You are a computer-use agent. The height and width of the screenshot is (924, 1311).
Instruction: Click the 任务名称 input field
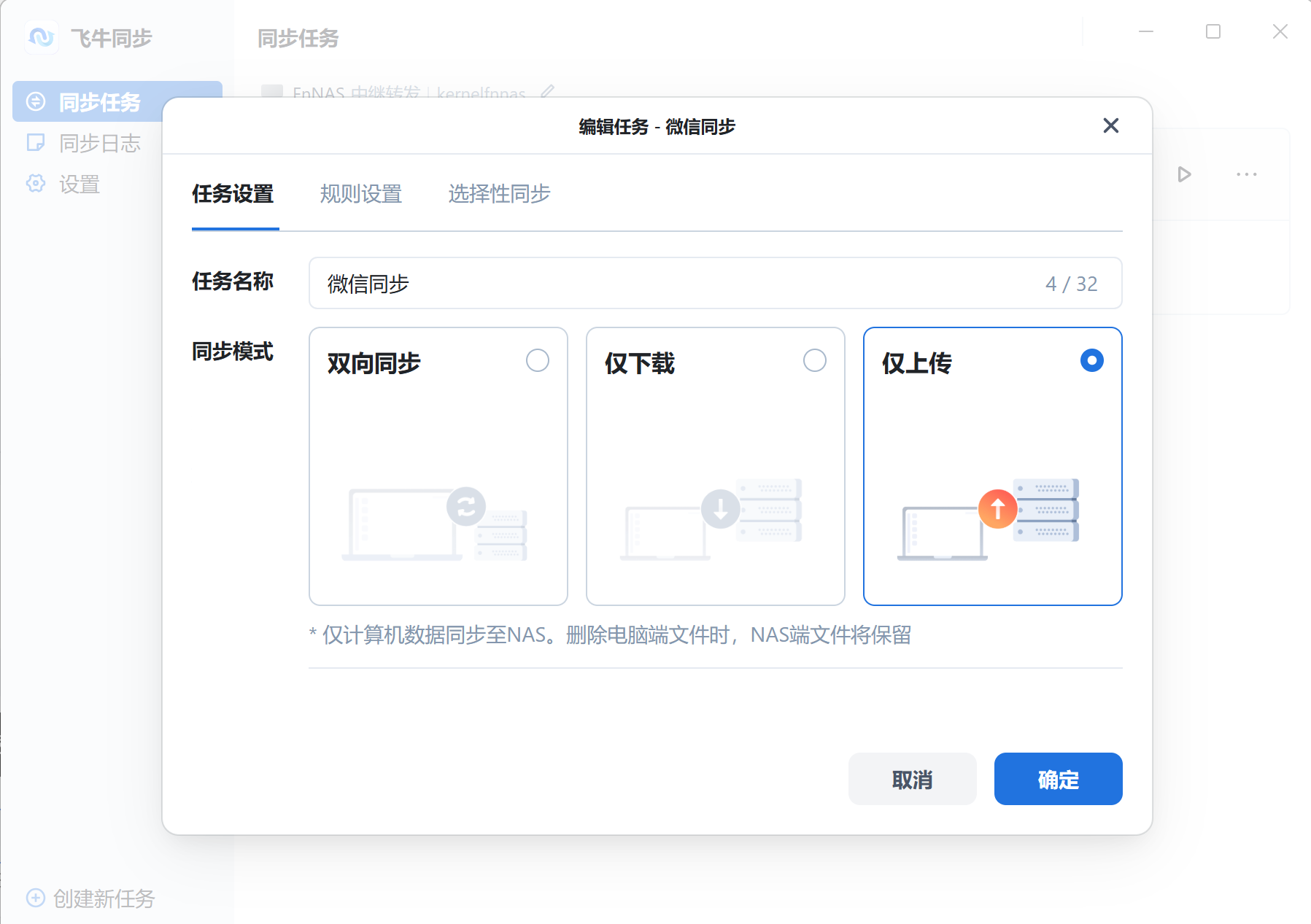[715, 283]
